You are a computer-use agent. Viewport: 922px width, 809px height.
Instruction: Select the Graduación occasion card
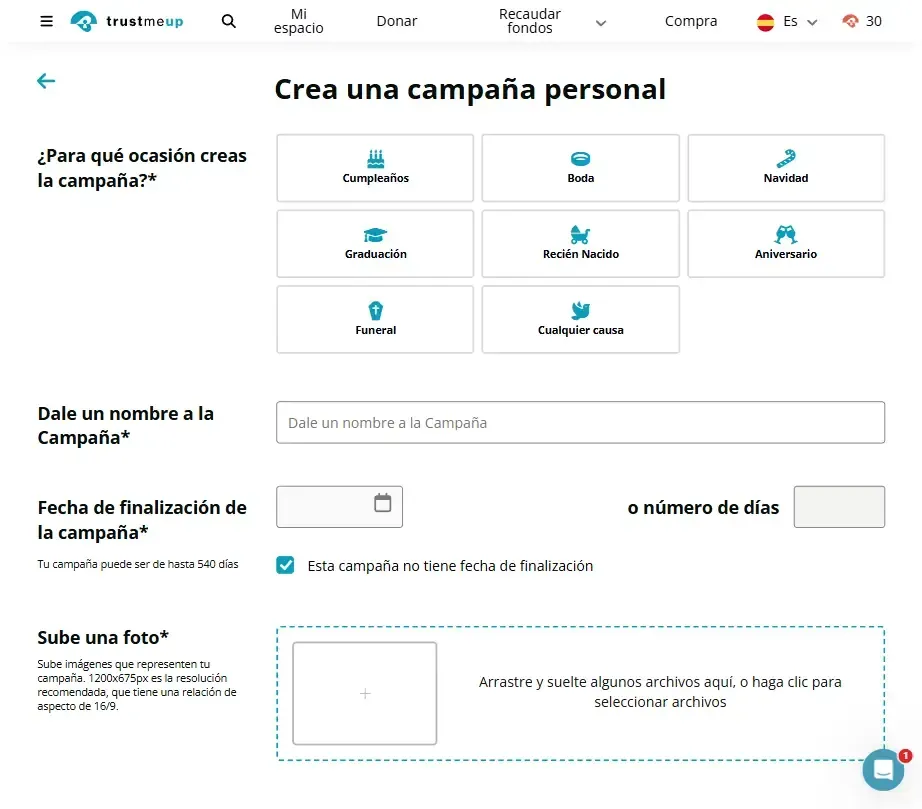(375, 244)
